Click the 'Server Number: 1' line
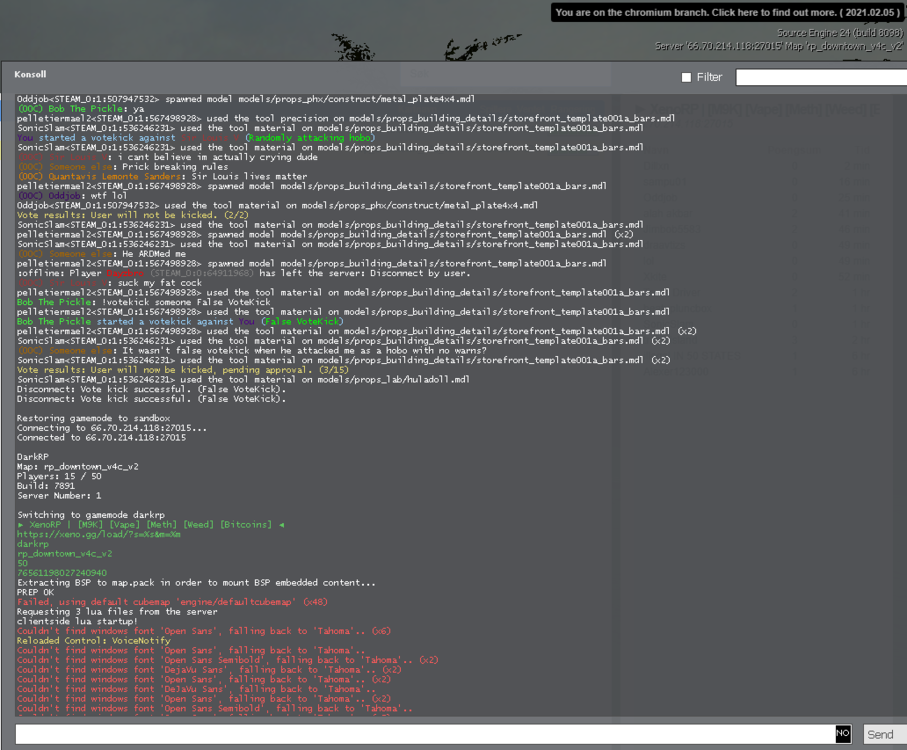This screenshot has height=750, width=907. click(x=59, y=495)
